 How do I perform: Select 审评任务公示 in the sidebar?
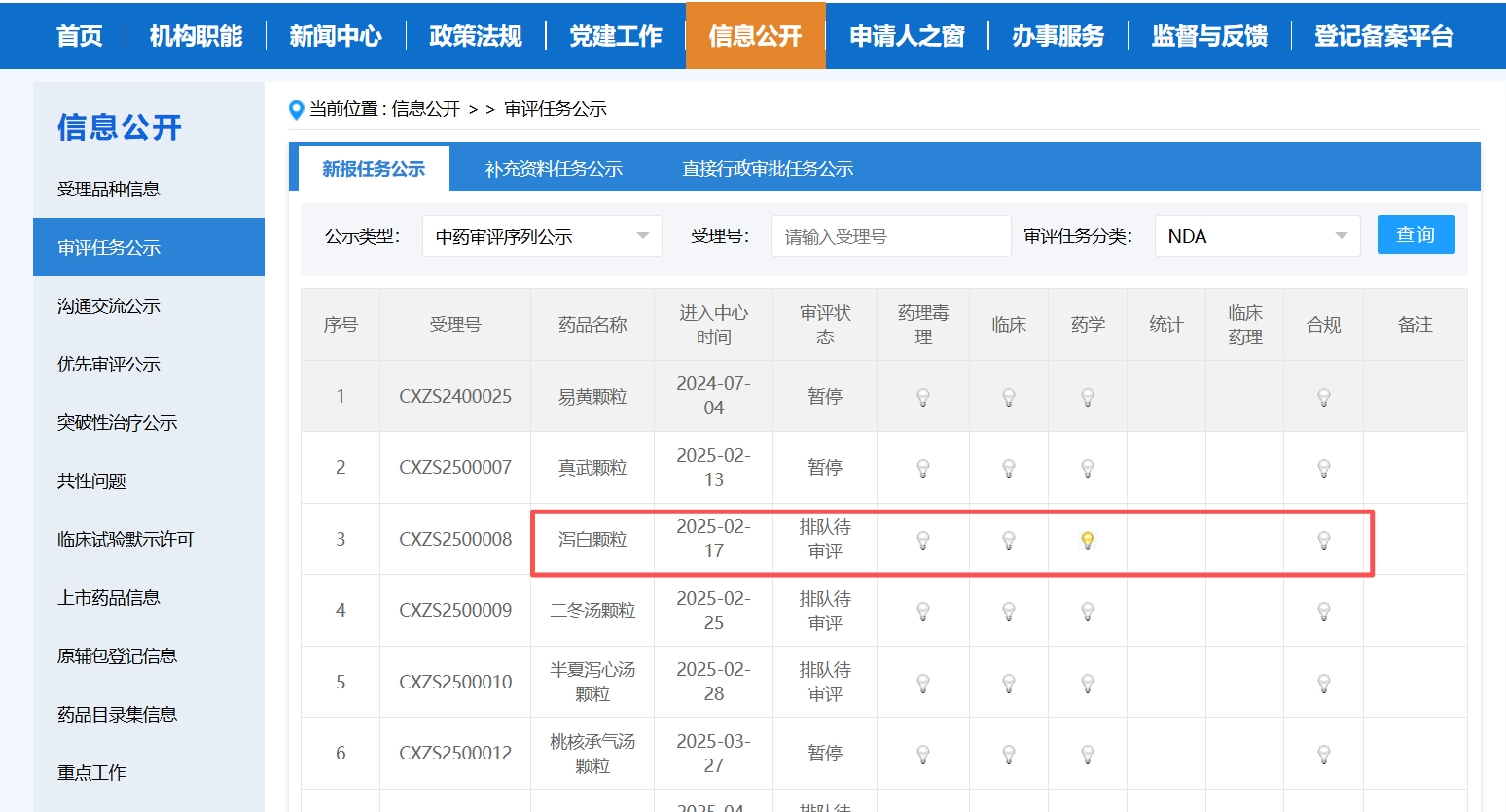coord(149,247)
